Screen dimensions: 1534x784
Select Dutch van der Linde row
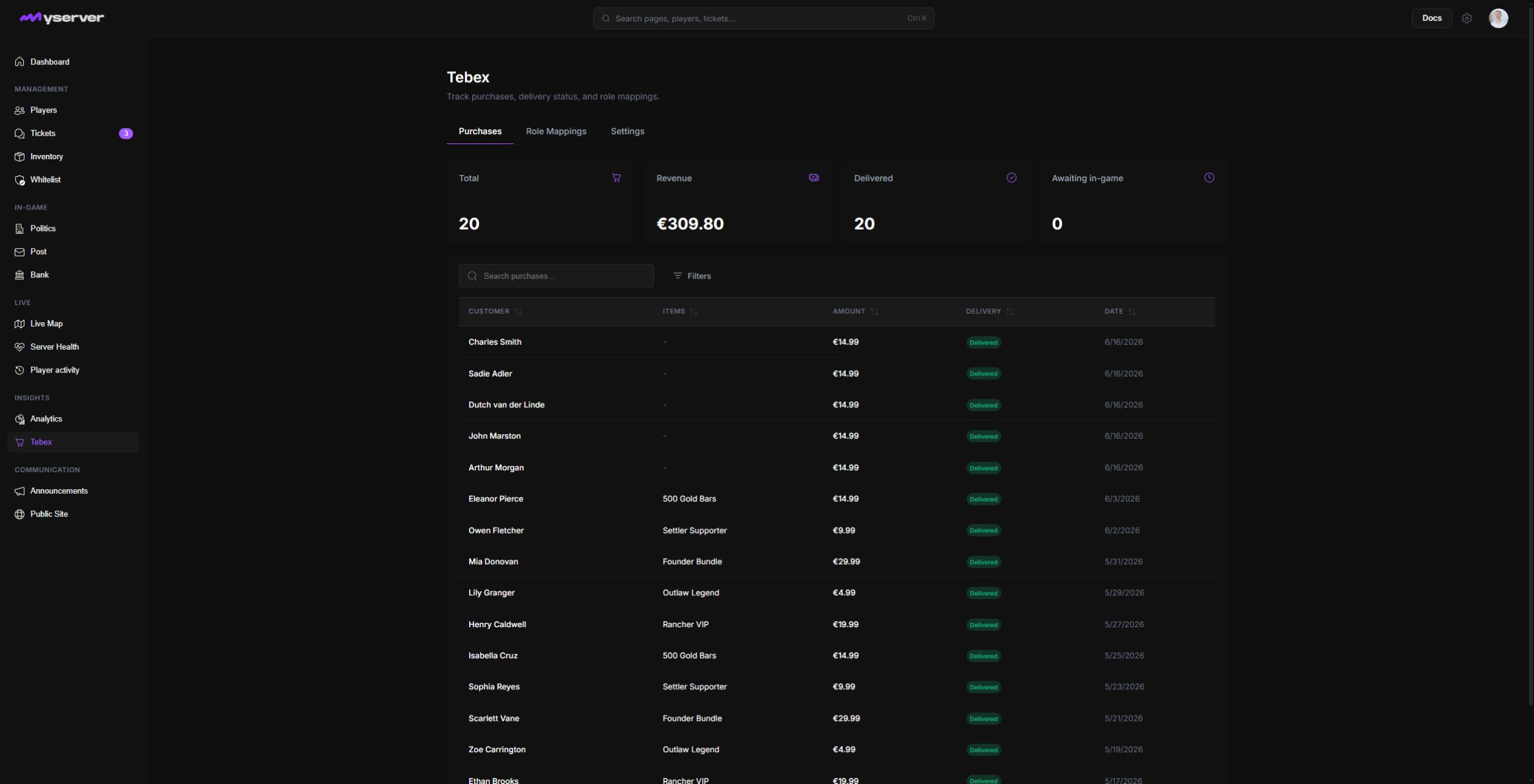(x=837, y=405)
